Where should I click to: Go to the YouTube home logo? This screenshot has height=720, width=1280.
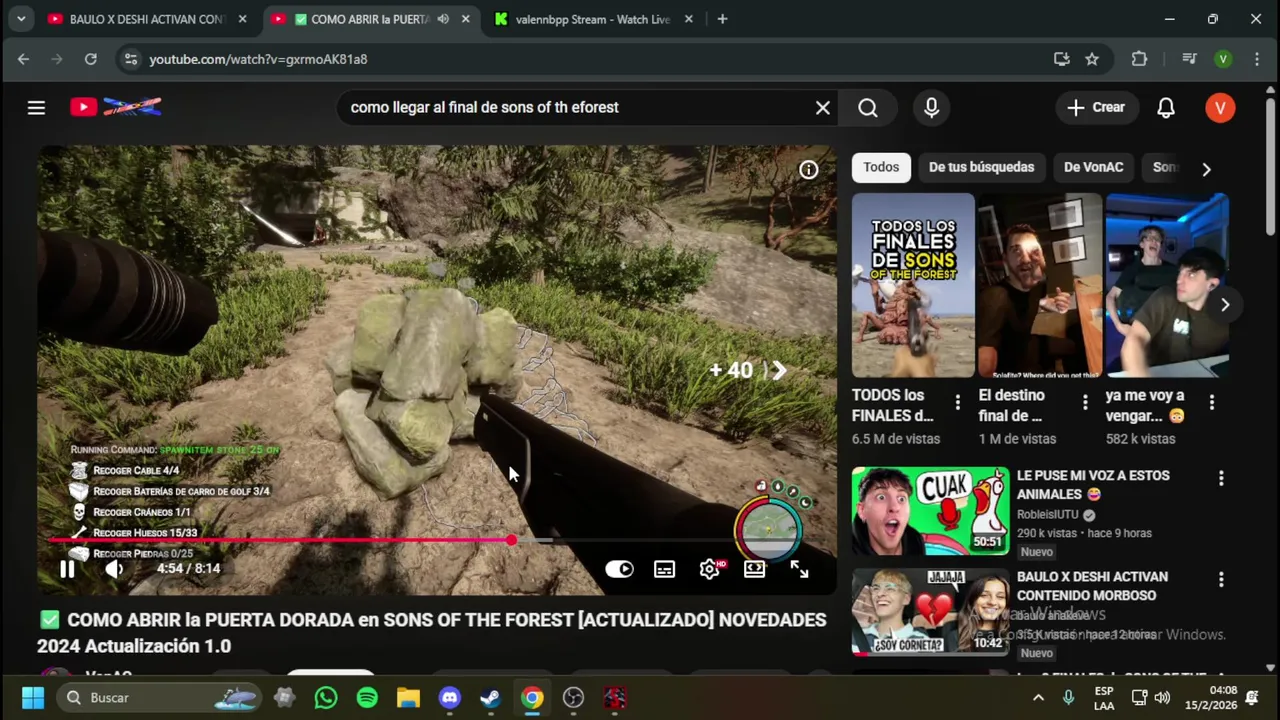(x=116, y=107)
